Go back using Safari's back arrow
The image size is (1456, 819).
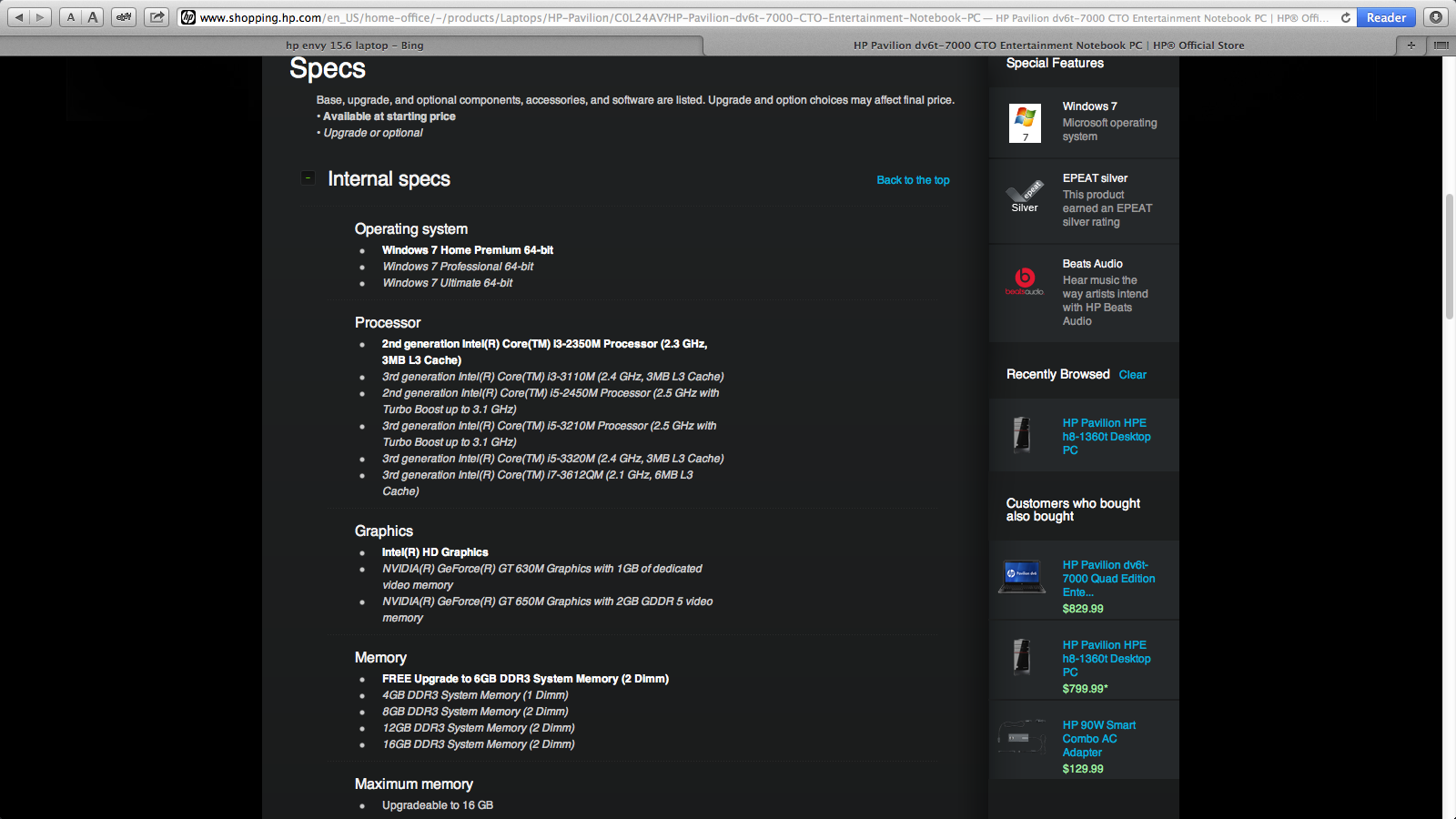point(19,17)
